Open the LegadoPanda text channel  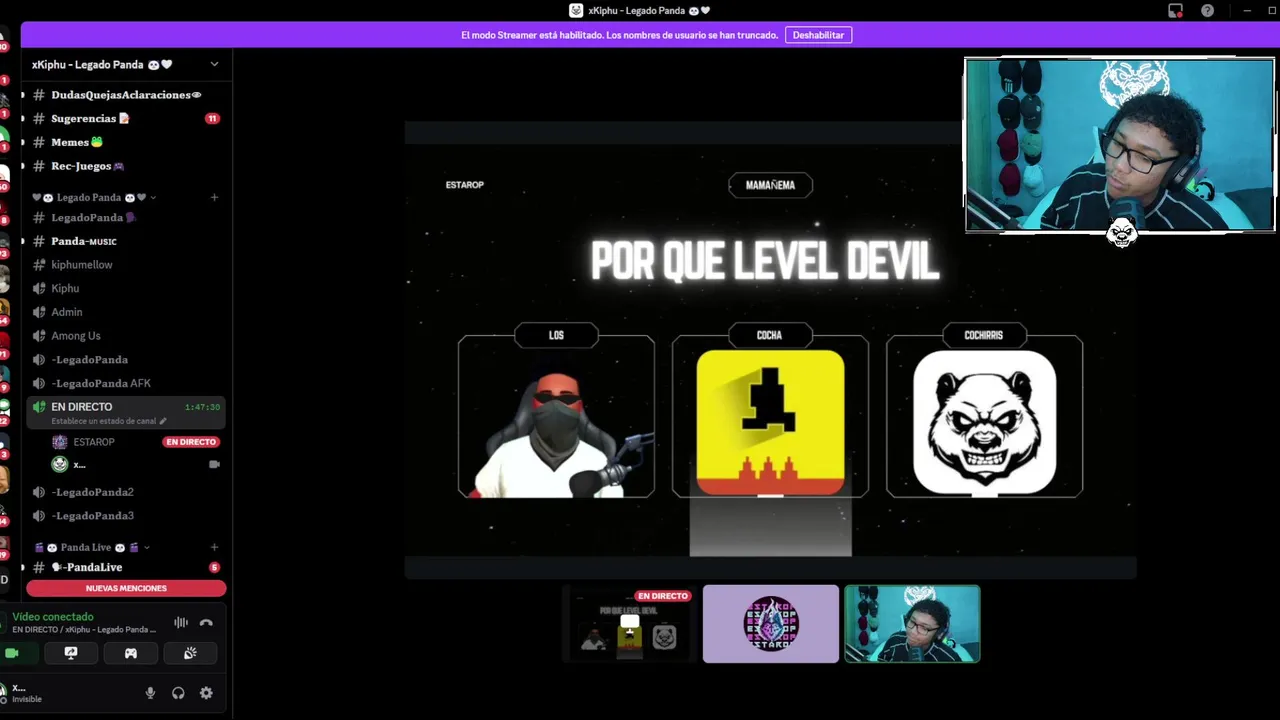pyautogui.click(x=125, y=218)
